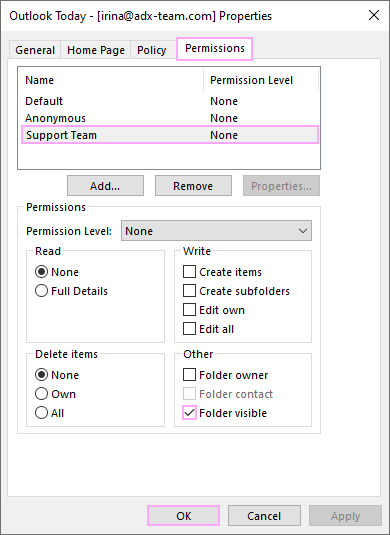Click None permission level for Support Team
Image resolution: width=390 pixels, height=535 pixels.
point(224,135)
